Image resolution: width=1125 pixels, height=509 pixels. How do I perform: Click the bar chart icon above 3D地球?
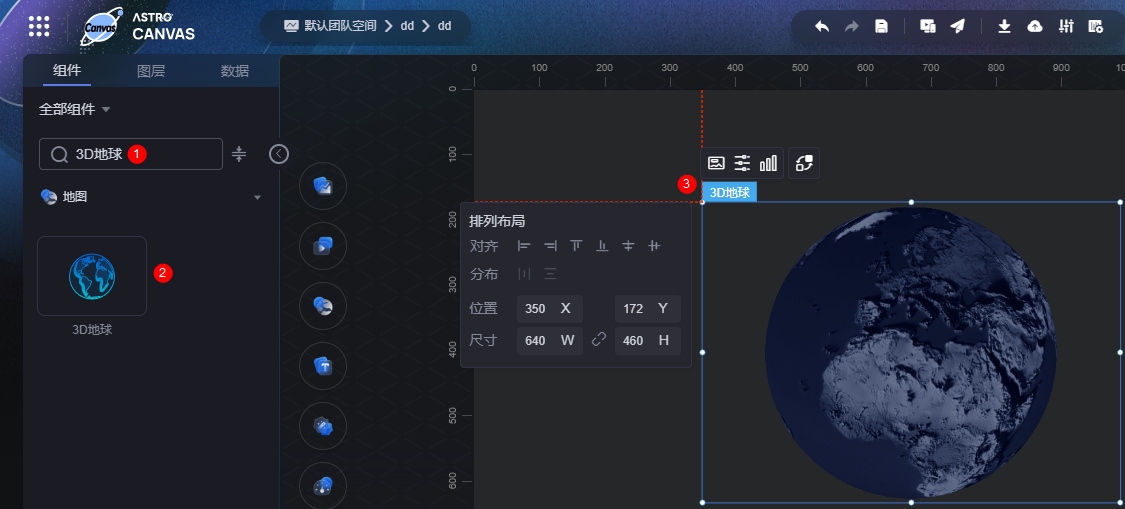[x=768, y=163]
